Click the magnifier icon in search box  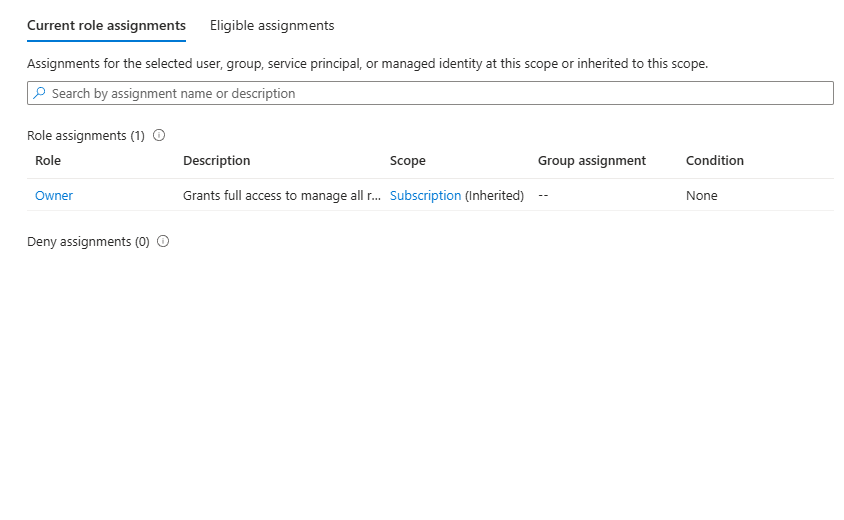[x=39, y=93]
